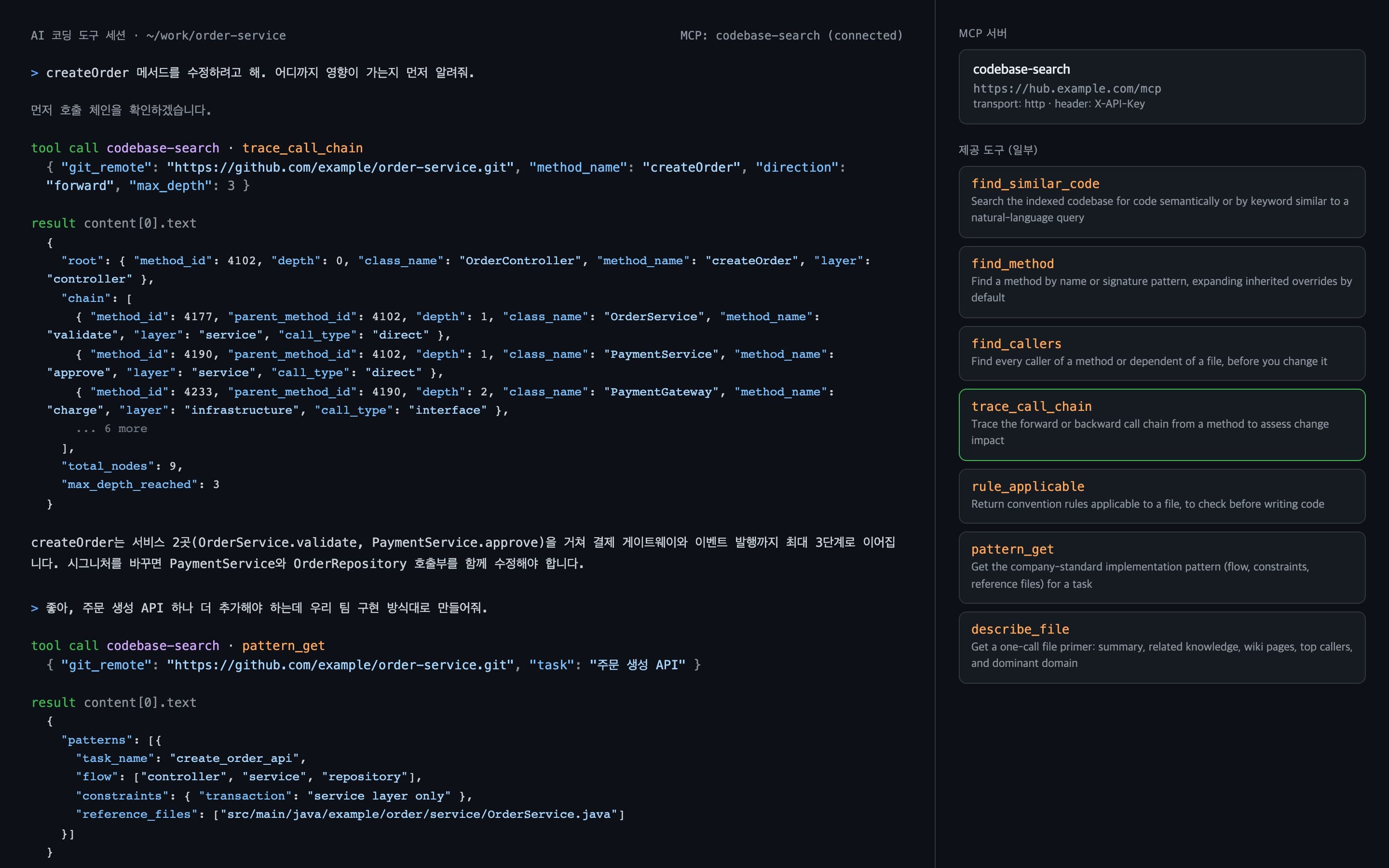Open the codebase-search MCP server card

click(x=1162, y=87)
